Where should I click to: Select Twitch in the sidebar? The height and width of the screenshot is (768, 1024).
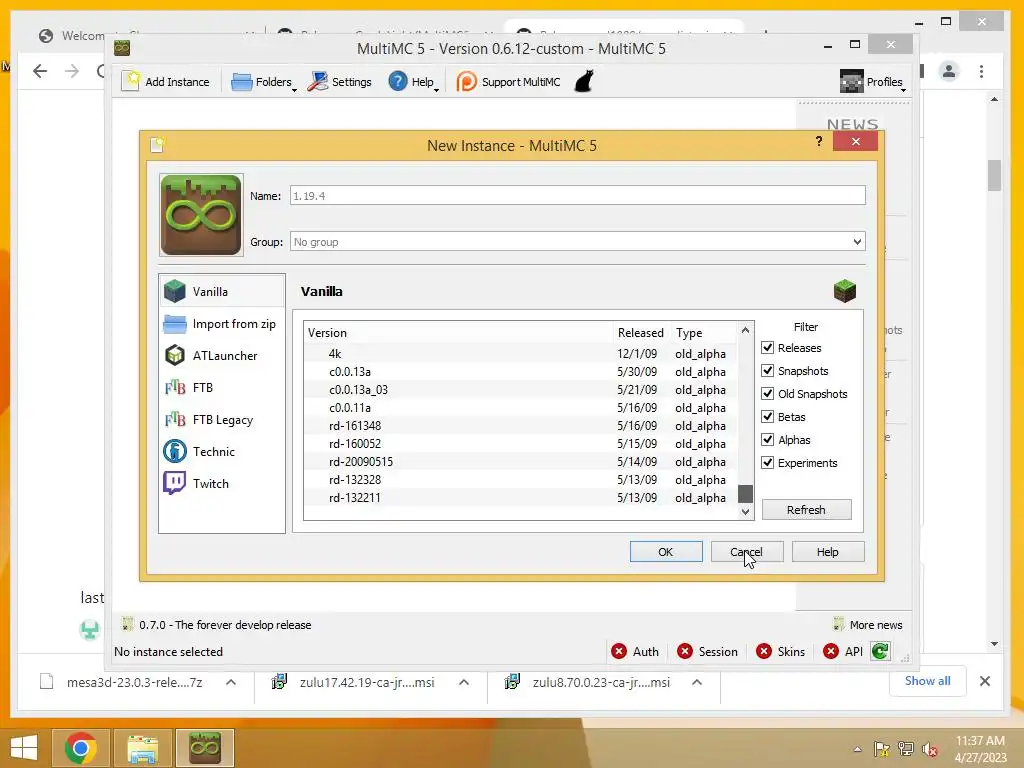coord(222,483)
